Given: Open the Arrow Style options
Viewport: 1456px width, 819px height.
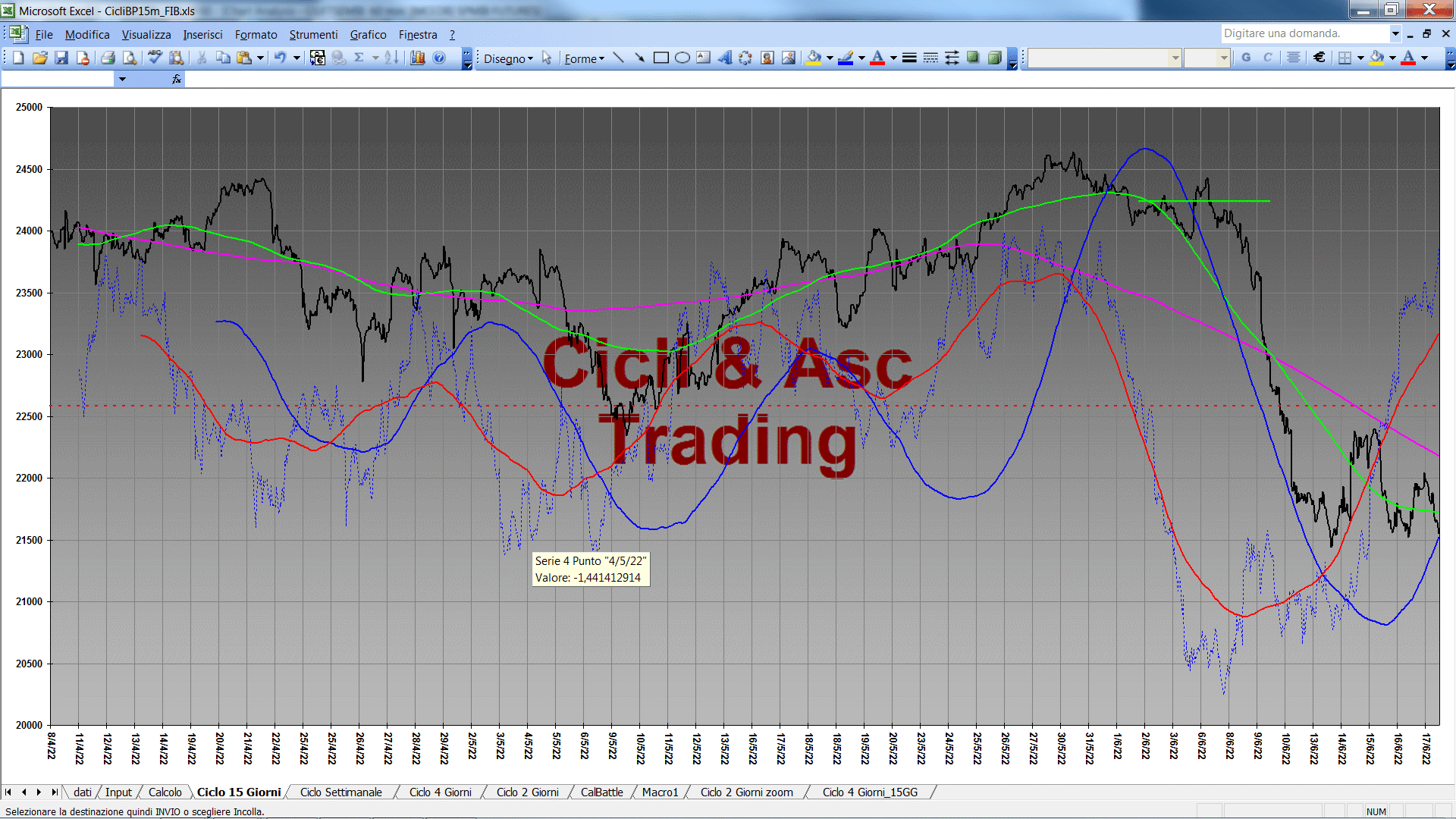Looking at the screenshot, I should [952, 58].
